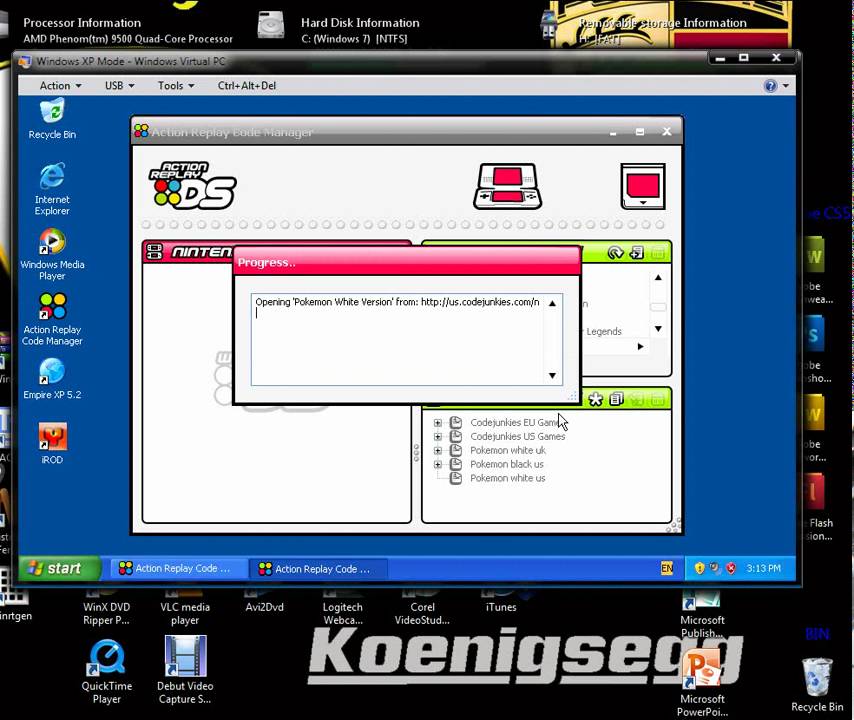Open the Corel VideoStudio desktop shortcut
Viewport: 854px width, 720px height.
tap(422, 607)
